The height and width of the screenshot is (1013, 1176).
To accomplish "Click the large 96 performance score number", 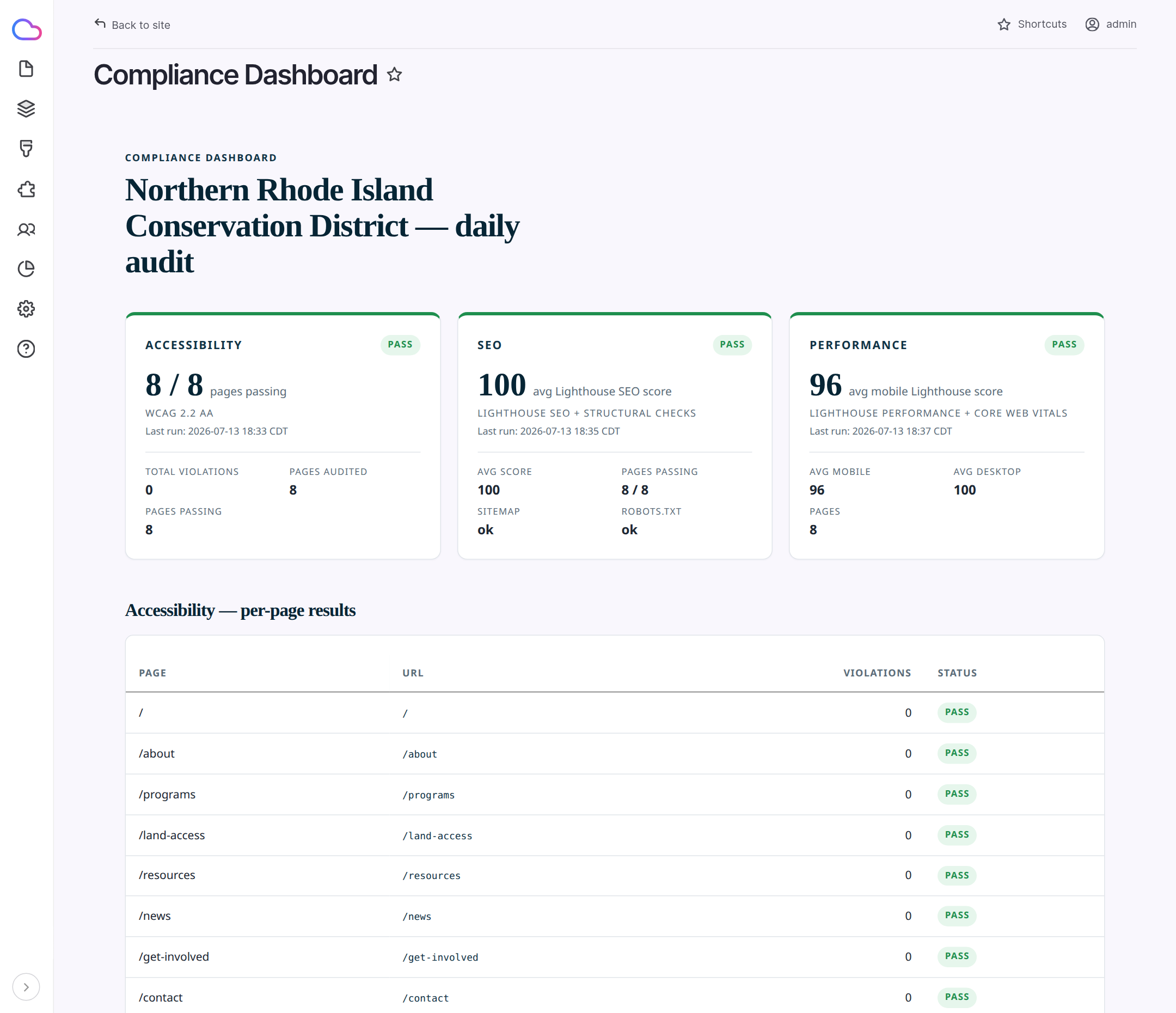I will [825, 385].
